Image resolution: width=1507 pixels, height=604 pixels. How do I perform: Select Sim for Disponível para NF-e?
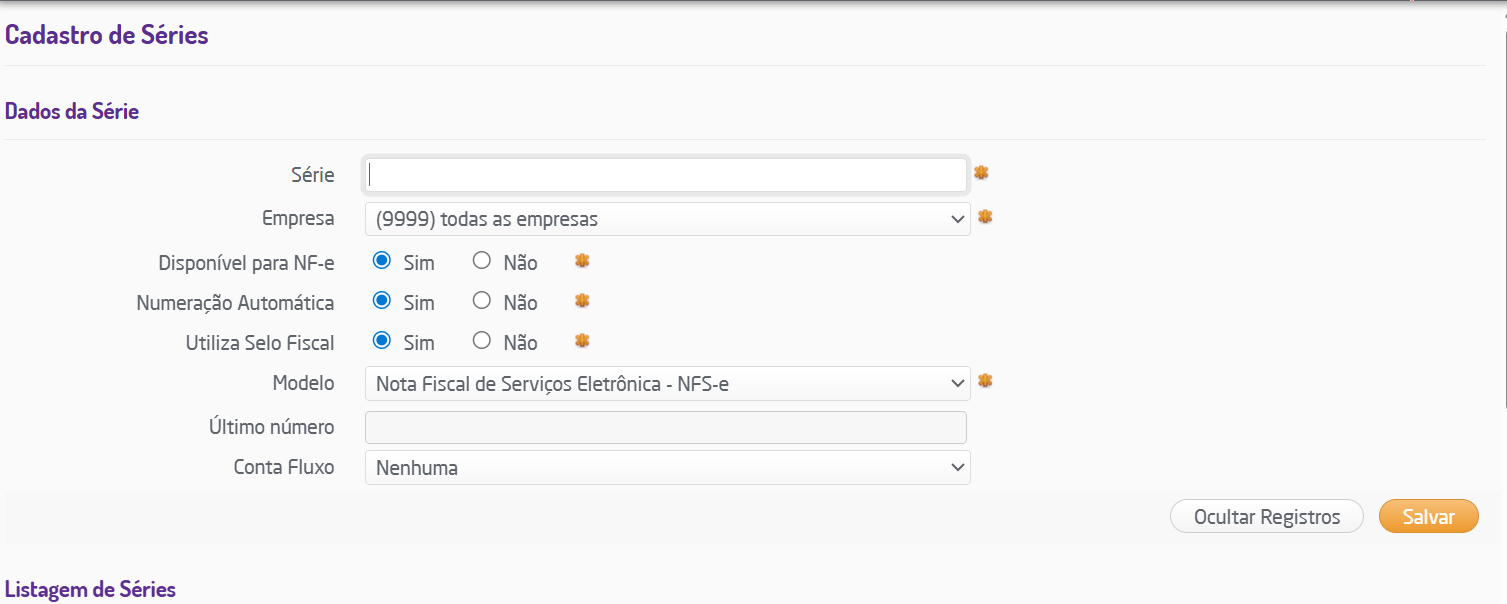pyautogui.click(x=381, y=261)
